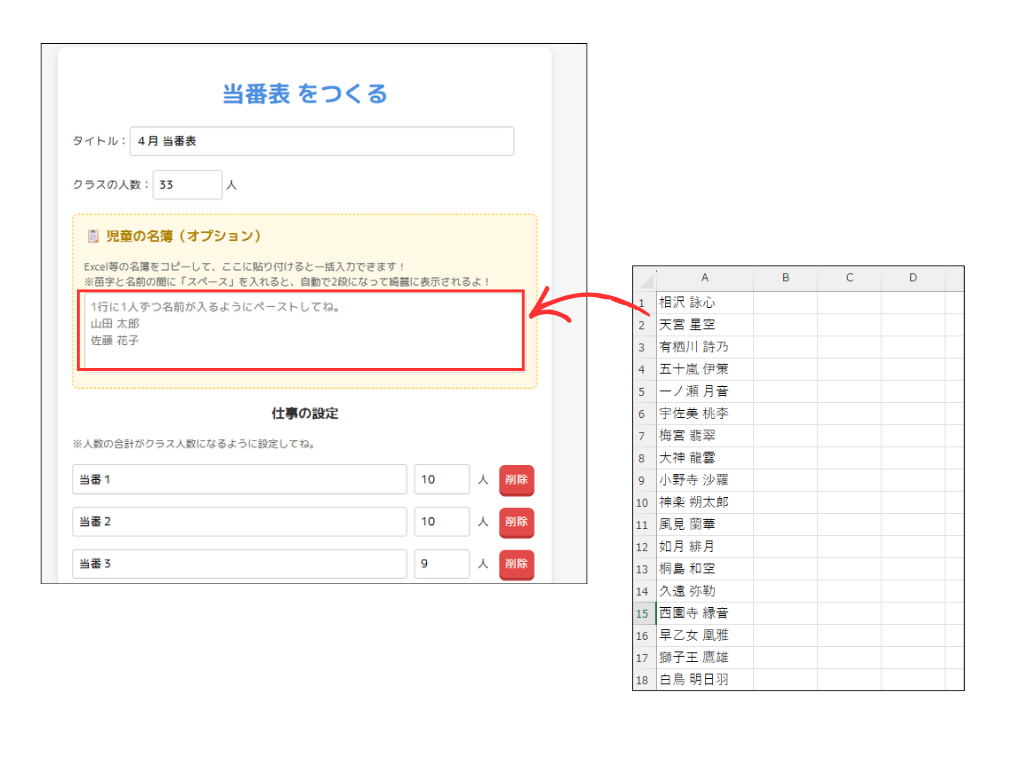Viewport: 1024px width, 768px height.
Task: Click the row 15 header in the spreadsheet
Action: (x=643, y=613)
